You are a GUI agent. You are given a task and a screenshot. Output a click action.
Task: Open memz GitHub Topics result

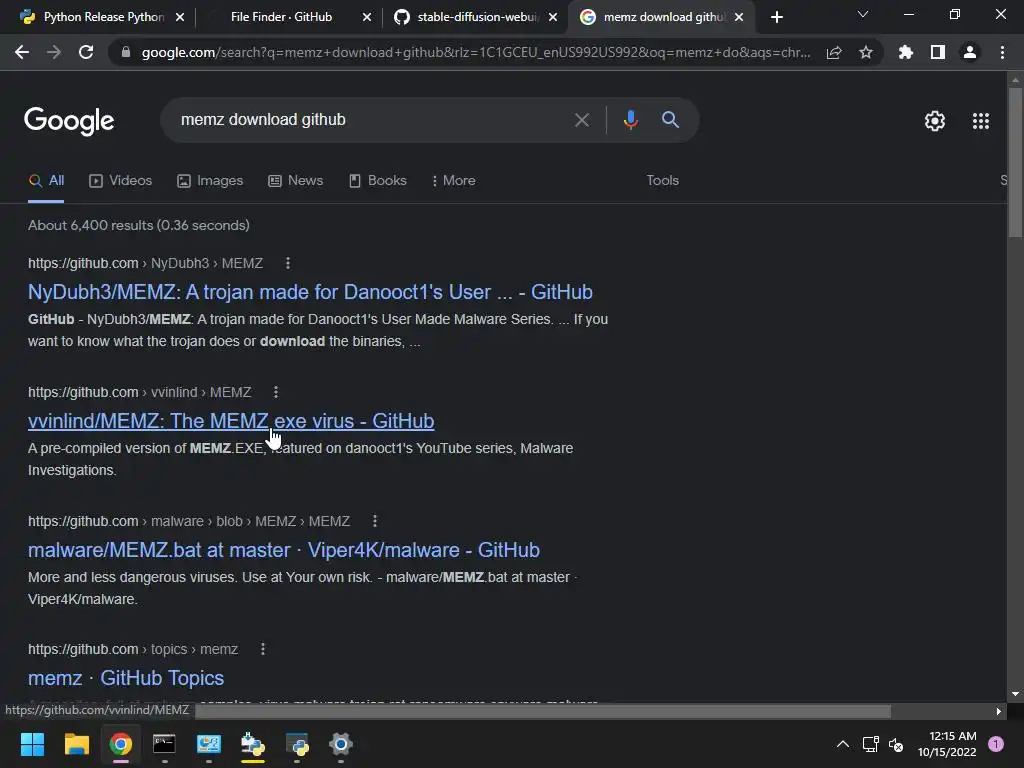click(126, 678)
